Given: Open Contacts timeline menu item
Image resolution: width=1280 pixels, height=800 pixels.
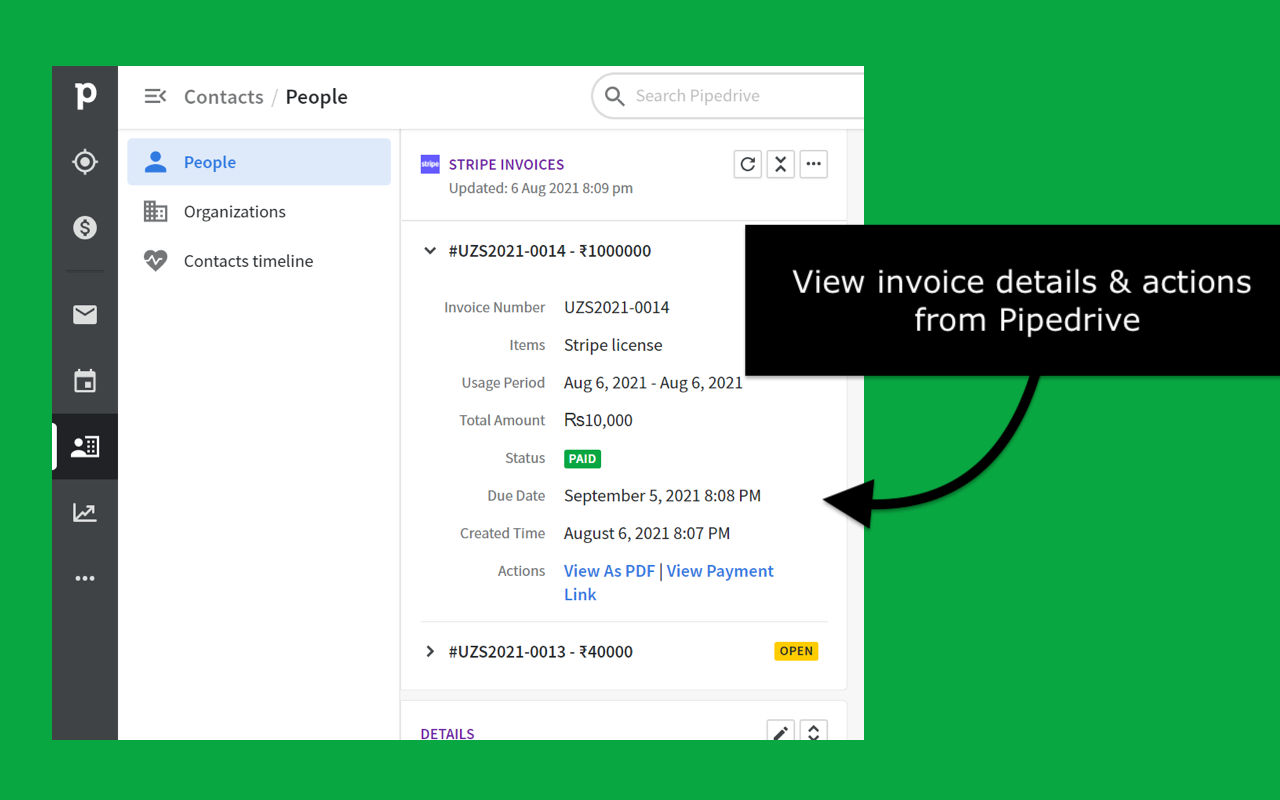Looking at the screenshot, I should coord(248,261).
